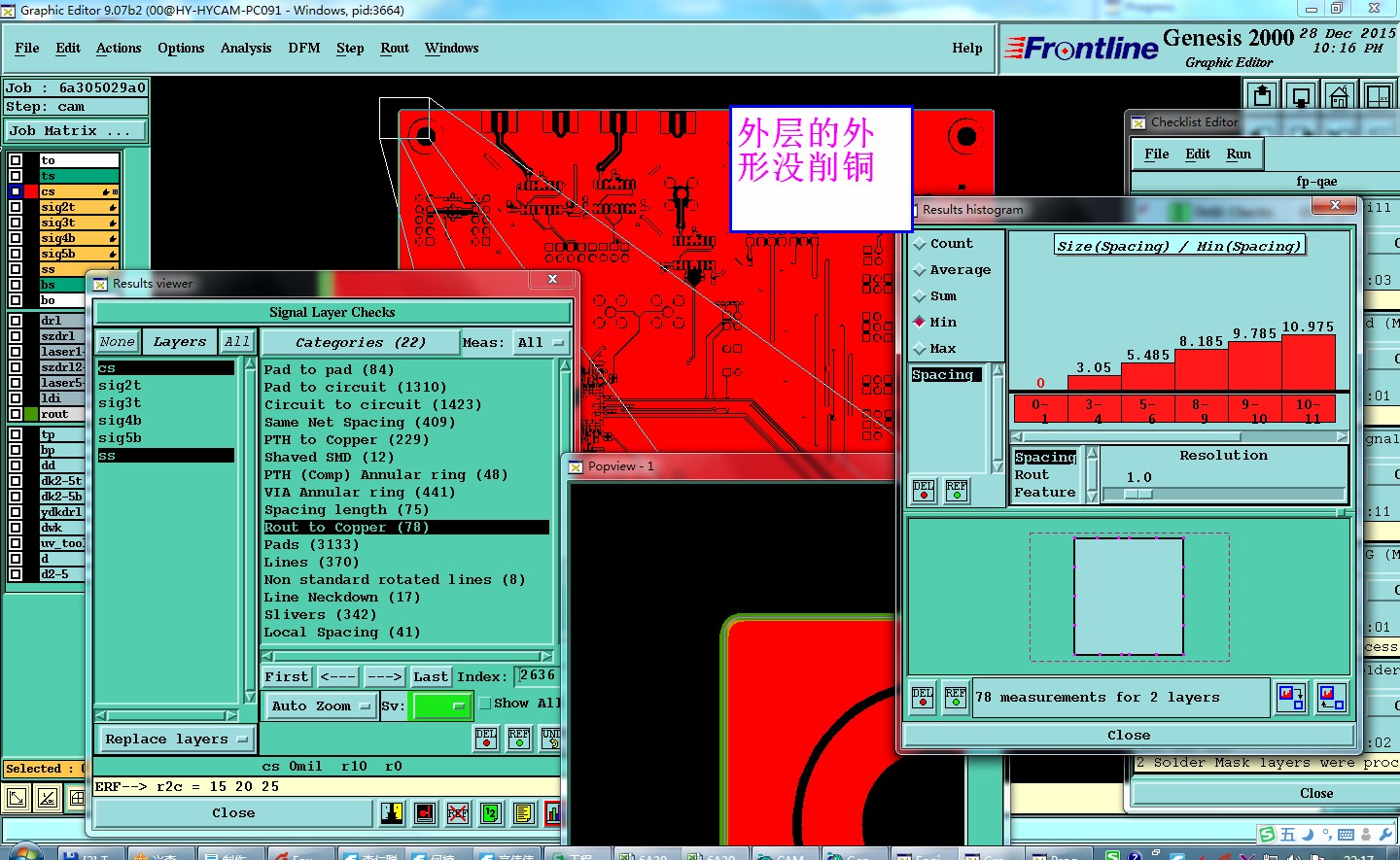Click REF icon beside measurements text
The width and height of the screenshot is (1400, 860).
pos(956,698)
